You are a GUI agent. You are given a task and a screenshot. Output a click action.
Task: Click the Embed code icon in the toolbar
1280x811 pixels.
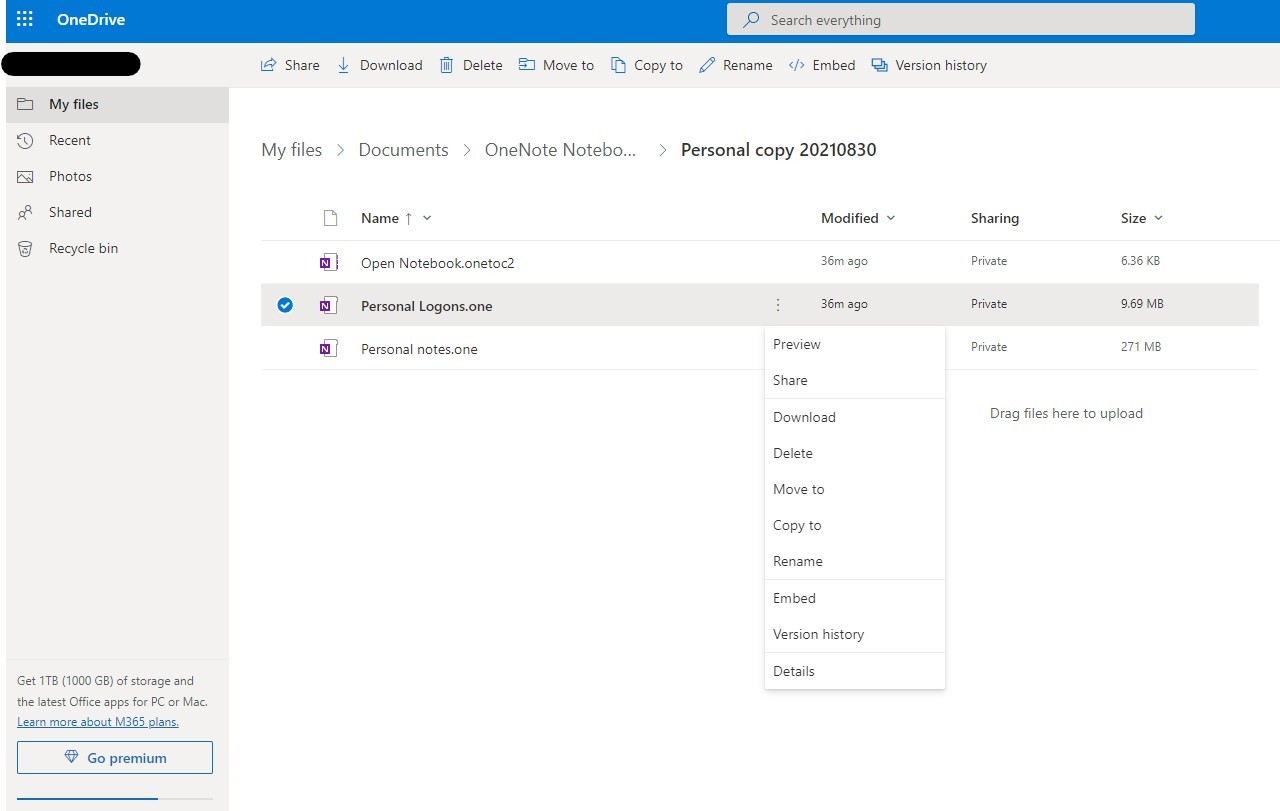pyautogui.click(x=797, y=65)
